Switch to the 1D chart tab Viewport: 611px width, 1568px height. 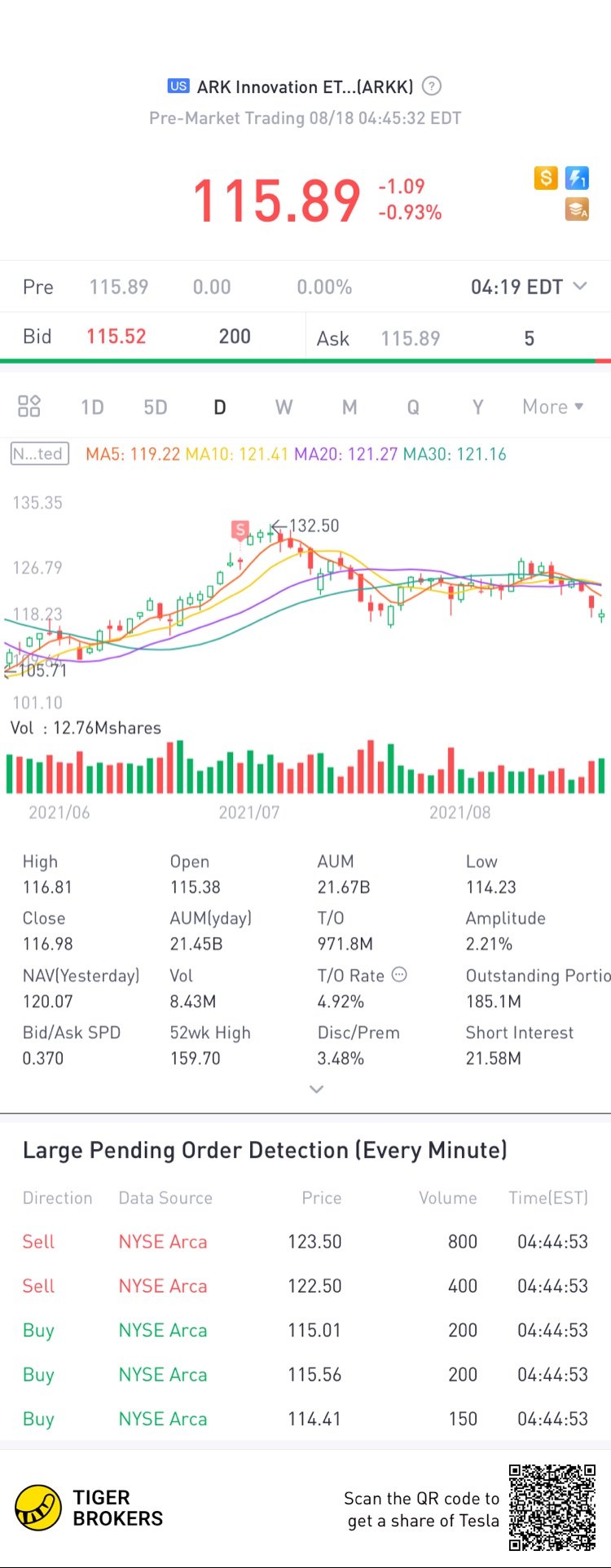(x=92, y=407)
